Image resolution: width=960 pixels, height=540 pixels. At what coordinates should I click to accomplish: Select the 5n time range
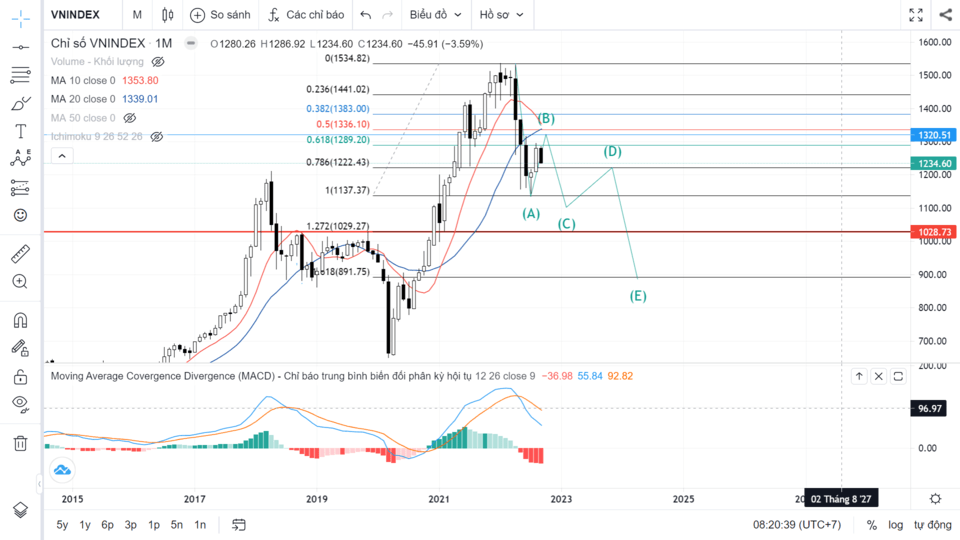point(176,525)
